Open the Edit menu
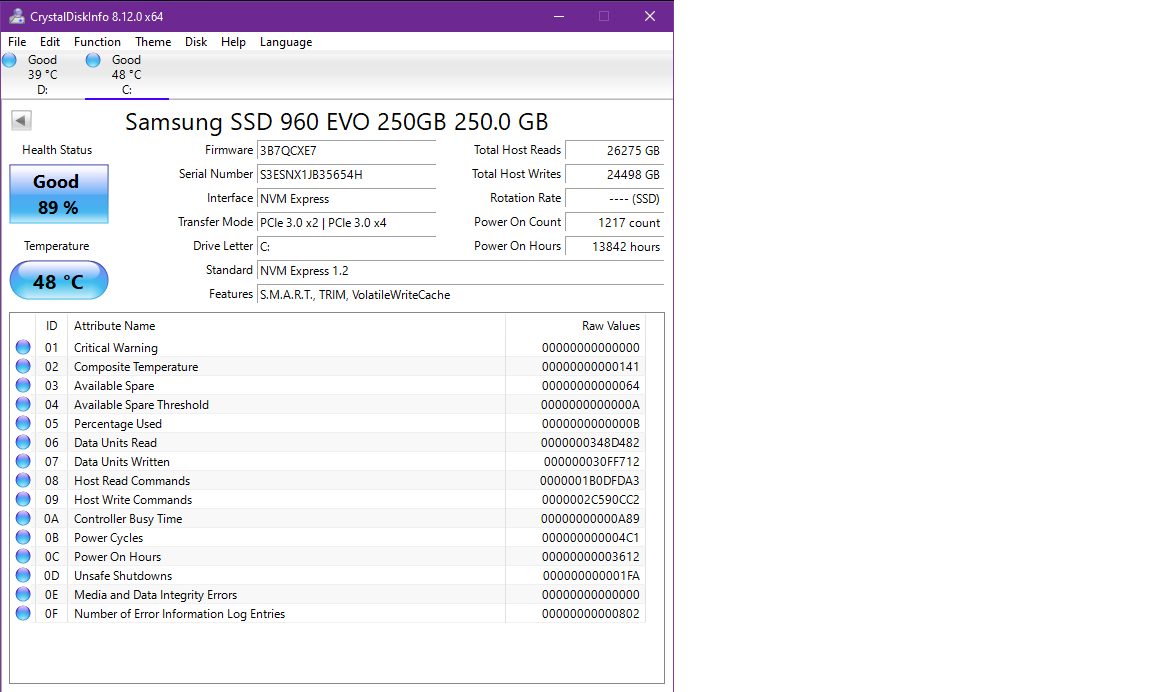Viewport: 1152px width, 692px height. coord(50,42)
